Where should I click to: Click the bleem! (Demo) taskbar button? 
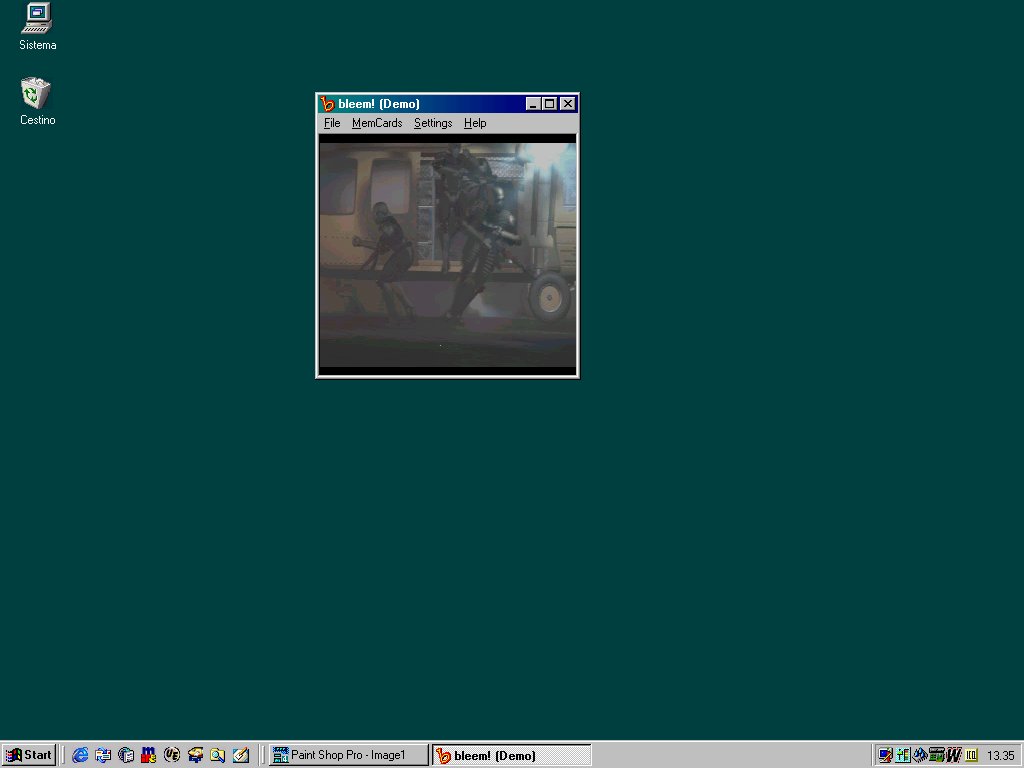pos(512,755)
